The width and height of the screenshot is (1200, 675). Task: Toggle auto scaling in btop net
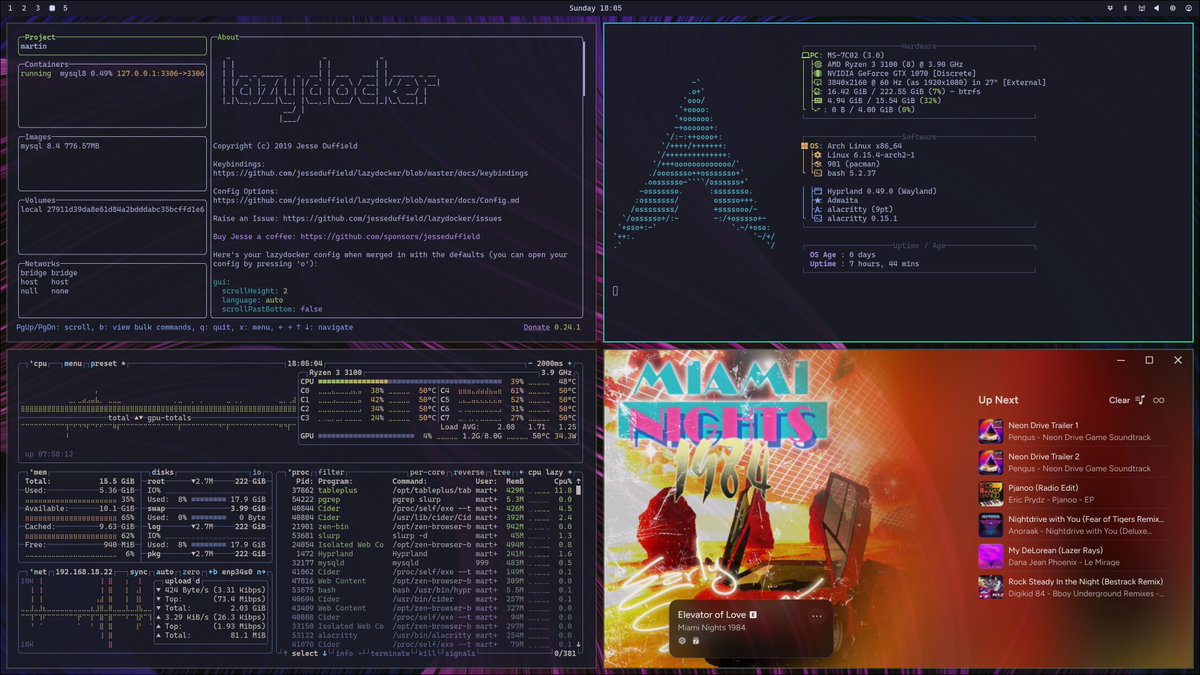coord(165,572)
